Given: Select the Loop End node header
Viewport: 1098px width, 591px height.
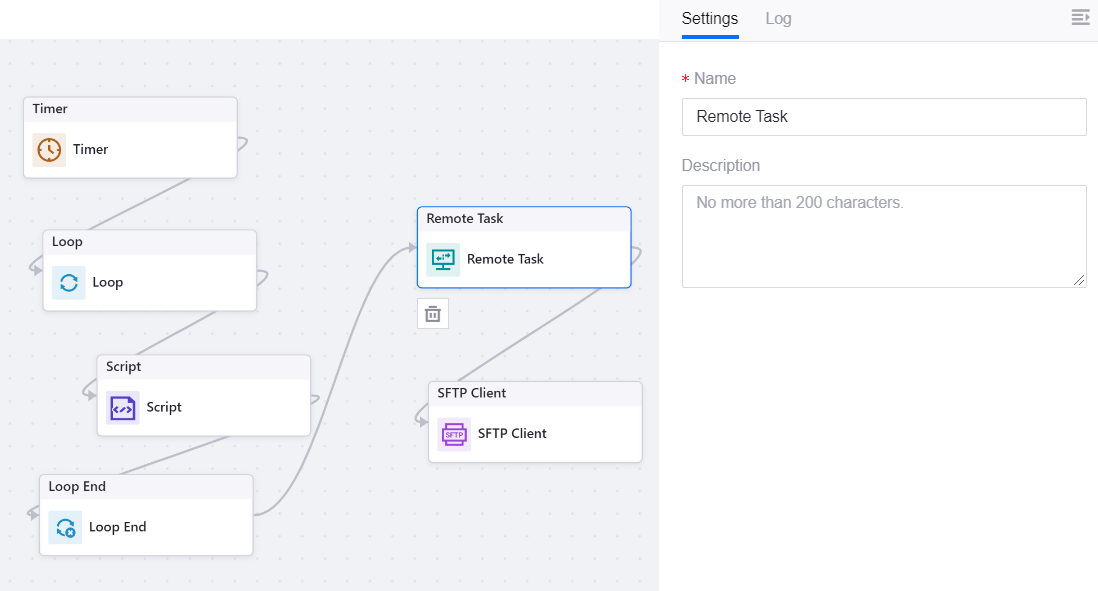Looking at the screenshot, I should [x=146, y=487].
